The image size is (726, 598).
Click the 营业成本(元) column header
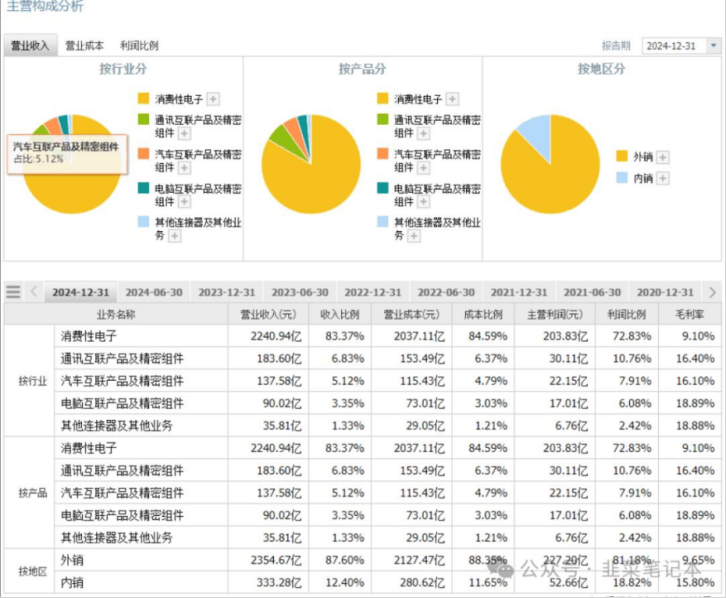point(411,314)
